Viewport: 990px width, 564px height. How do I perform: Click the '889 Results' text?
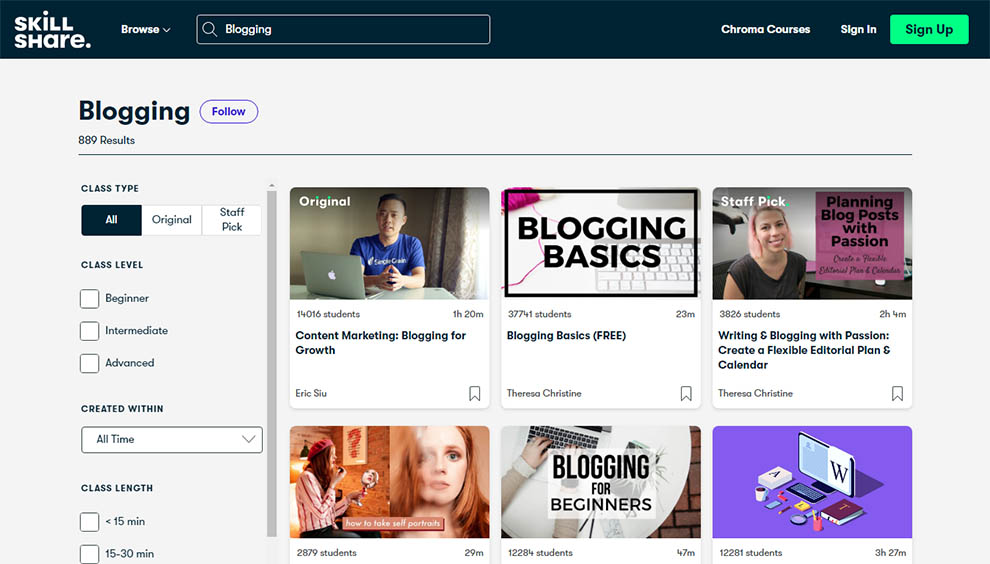point(107,140)
